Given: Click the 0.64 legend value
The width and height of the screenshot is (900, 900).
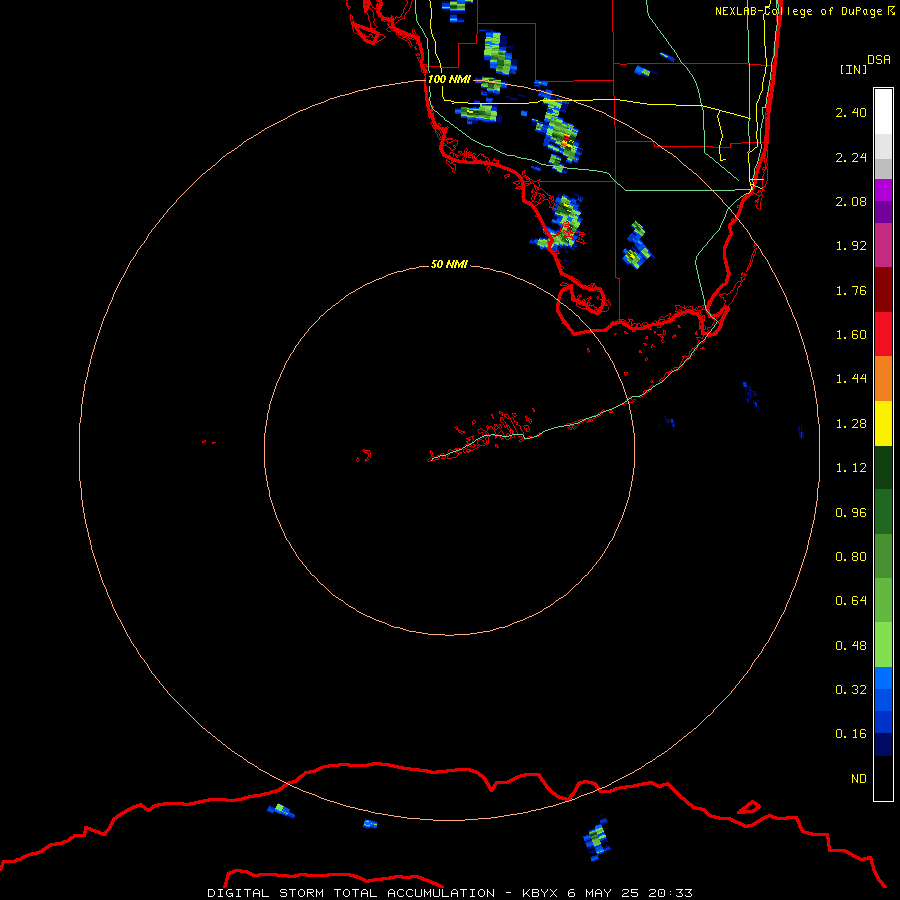Looking at the screenshot, I should pos(851,601).
